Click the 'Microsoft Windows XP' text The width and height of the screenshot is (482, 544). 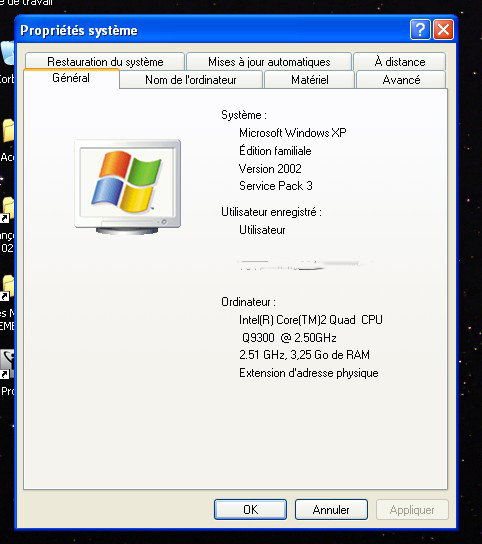click(293, 133)
